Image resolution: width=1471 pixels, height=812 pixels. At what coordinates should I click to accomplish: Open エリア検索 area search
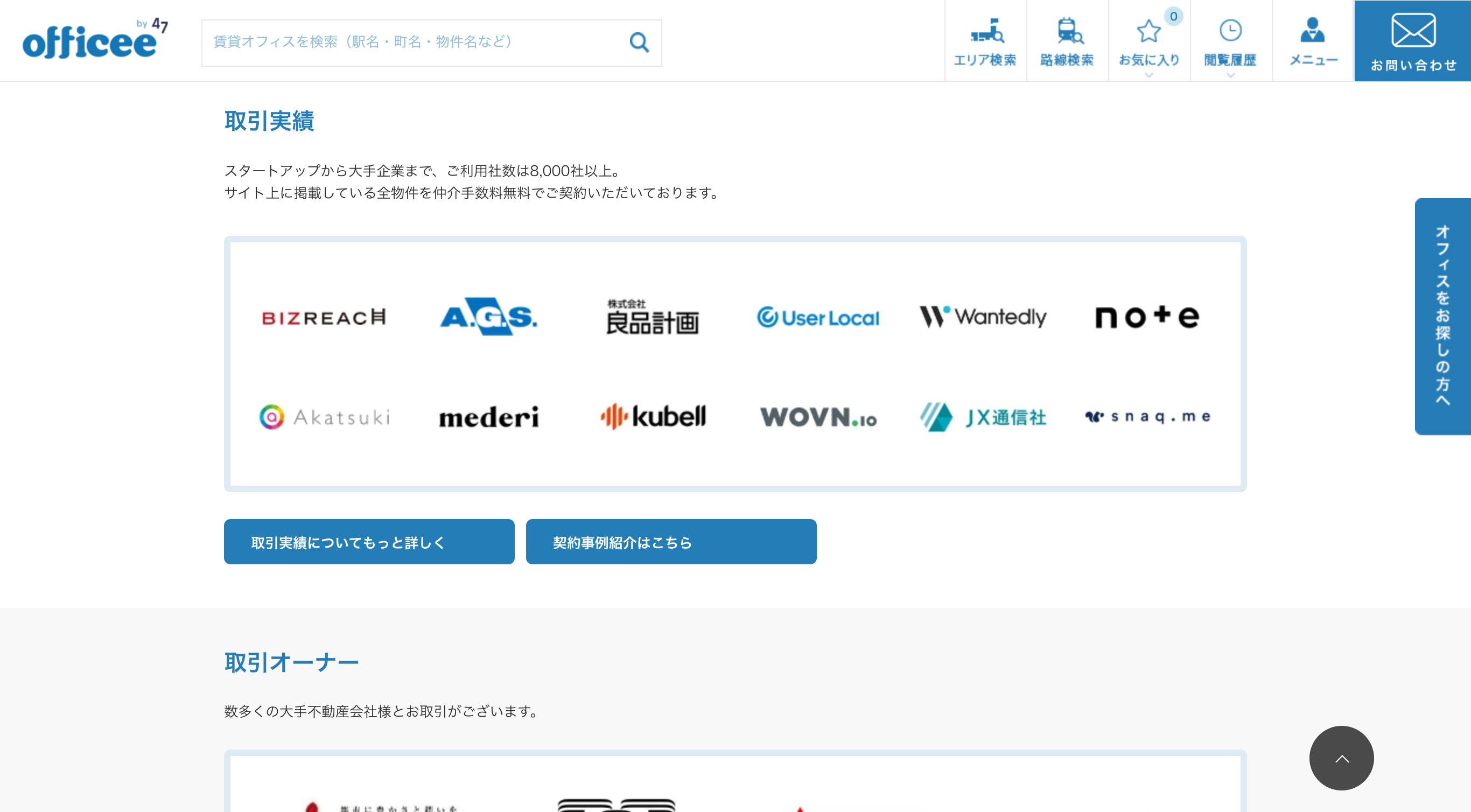[x=986, y=40]
